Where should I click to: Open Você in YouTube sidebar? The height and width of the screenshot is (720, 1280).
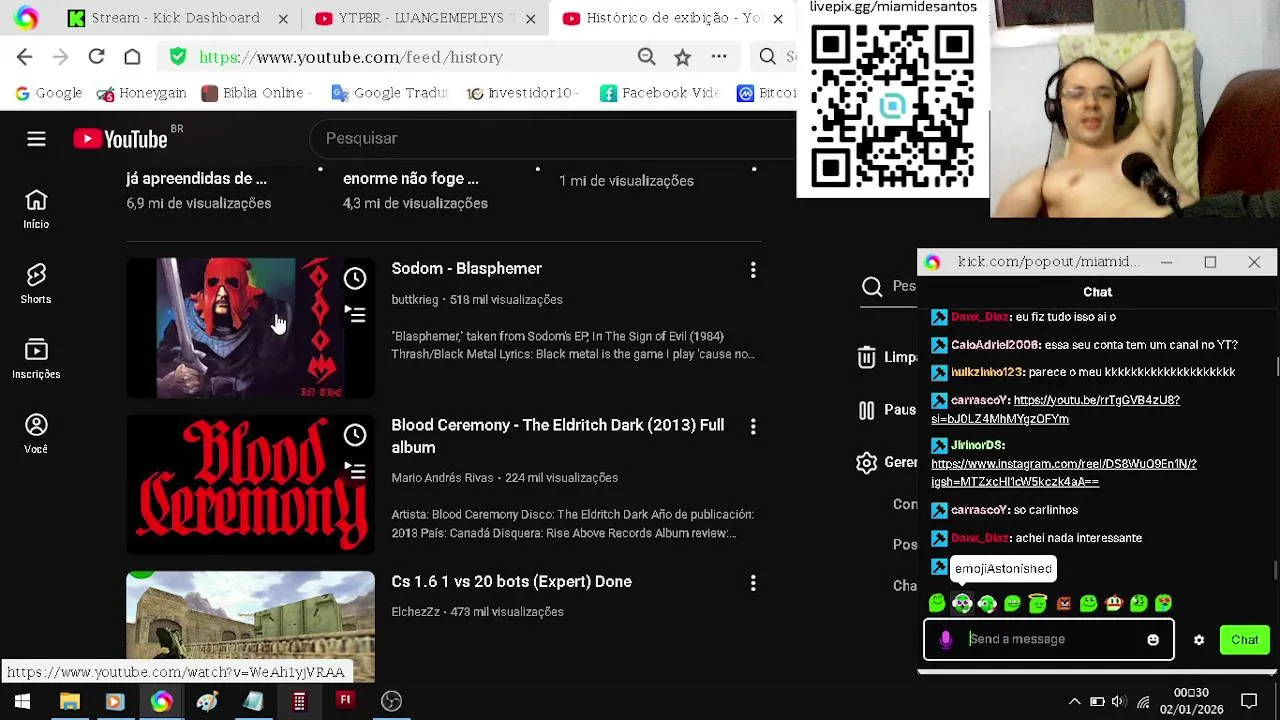click(x=36, y=434)
